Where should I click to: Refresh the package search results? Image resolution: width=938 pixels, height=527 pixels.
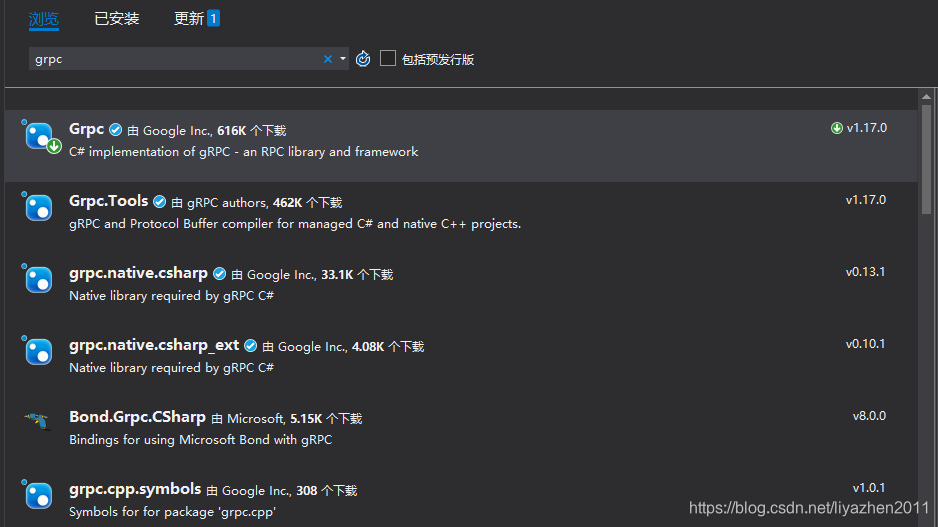click(x=363, y=59)
